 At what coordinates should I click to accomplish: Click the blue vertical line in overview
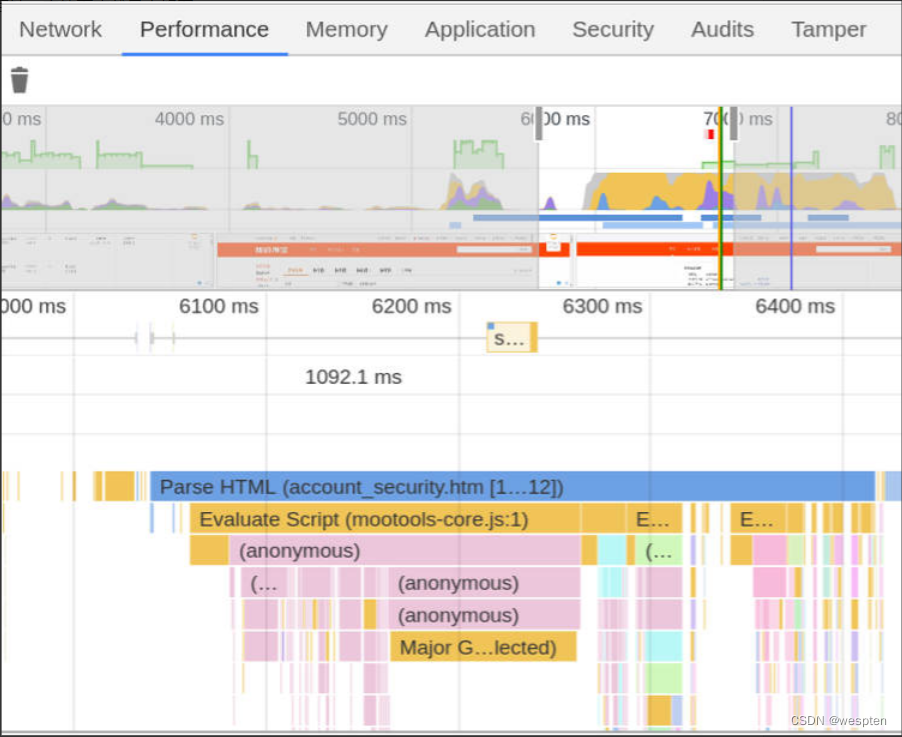click(791, 200)
